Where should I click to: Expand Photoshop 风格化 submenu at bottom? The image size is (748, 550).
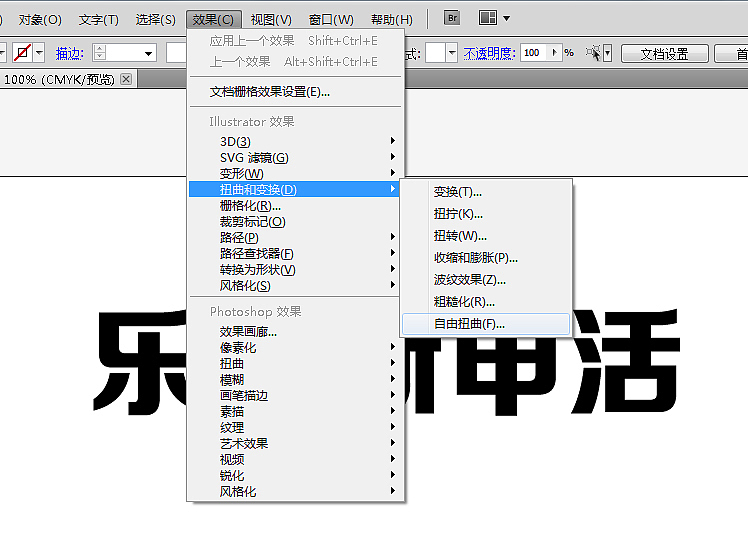[294, 491]
